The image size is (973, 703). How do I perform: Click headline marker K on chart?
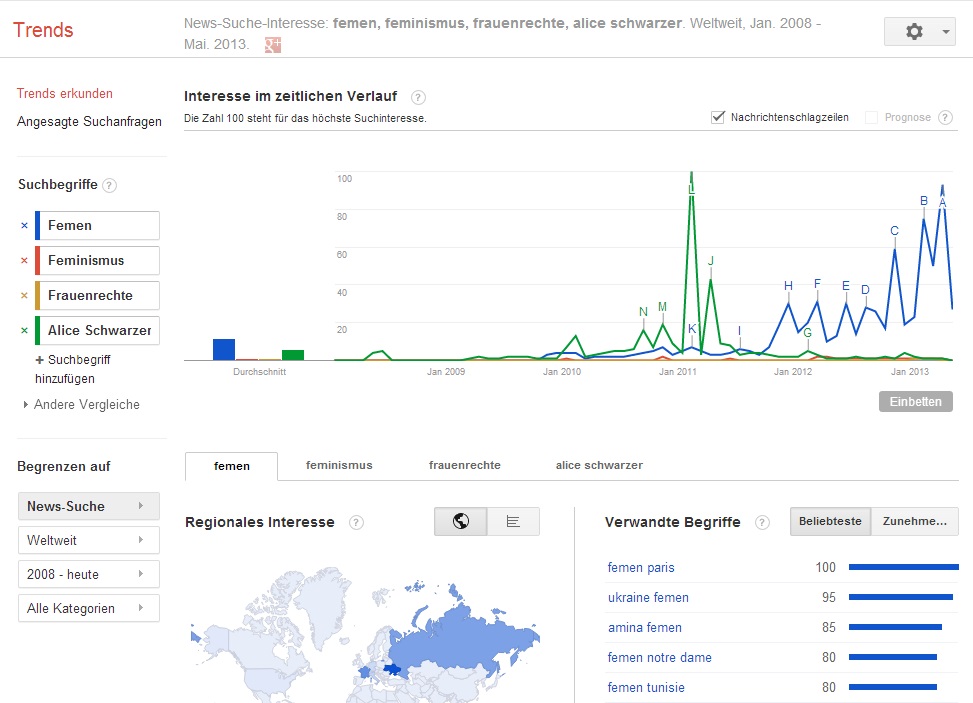coord(692,329)
